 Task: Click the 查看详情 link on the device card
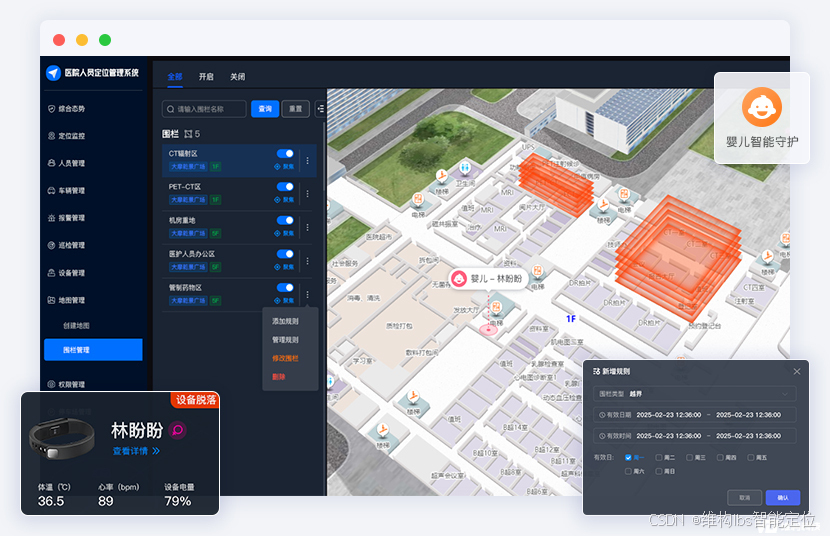(135, 451)
